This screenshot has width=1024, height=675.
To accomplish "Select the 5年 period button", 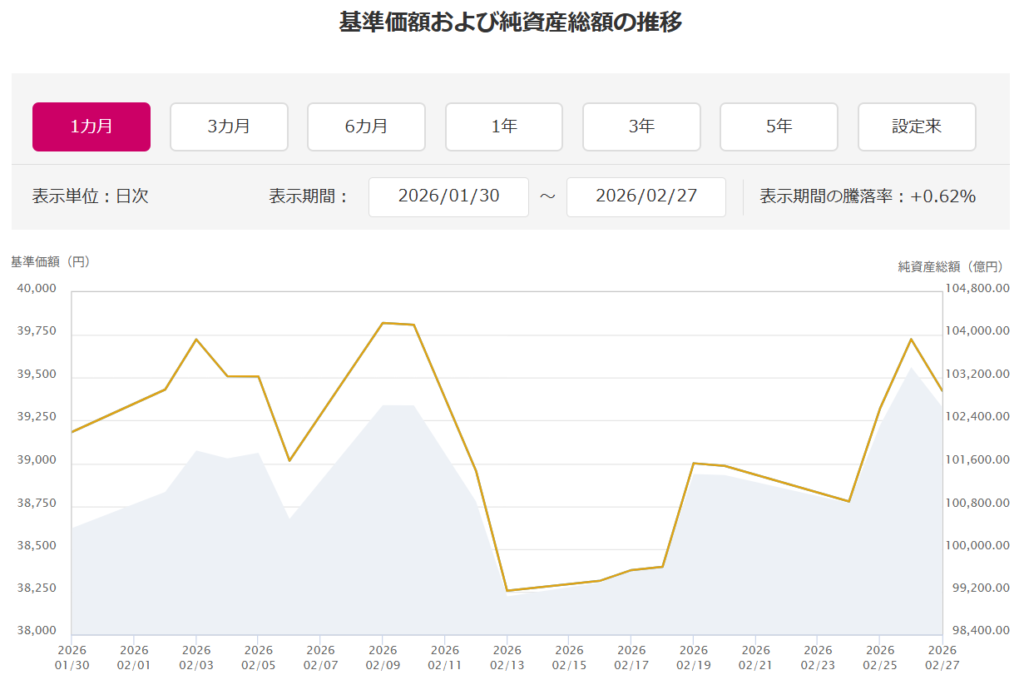I will tap(779, 127).
